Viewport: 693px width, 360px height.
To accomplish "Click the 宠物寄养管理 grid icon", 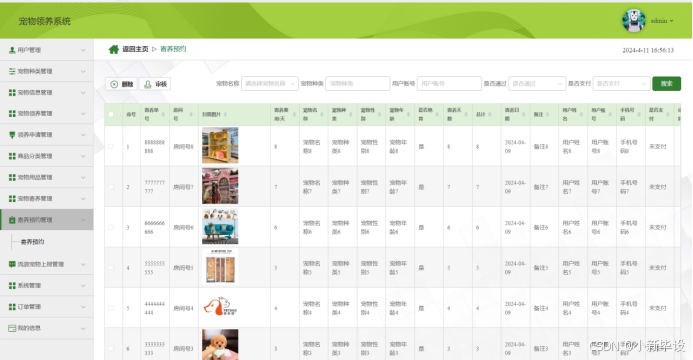I will pos(12,198).
